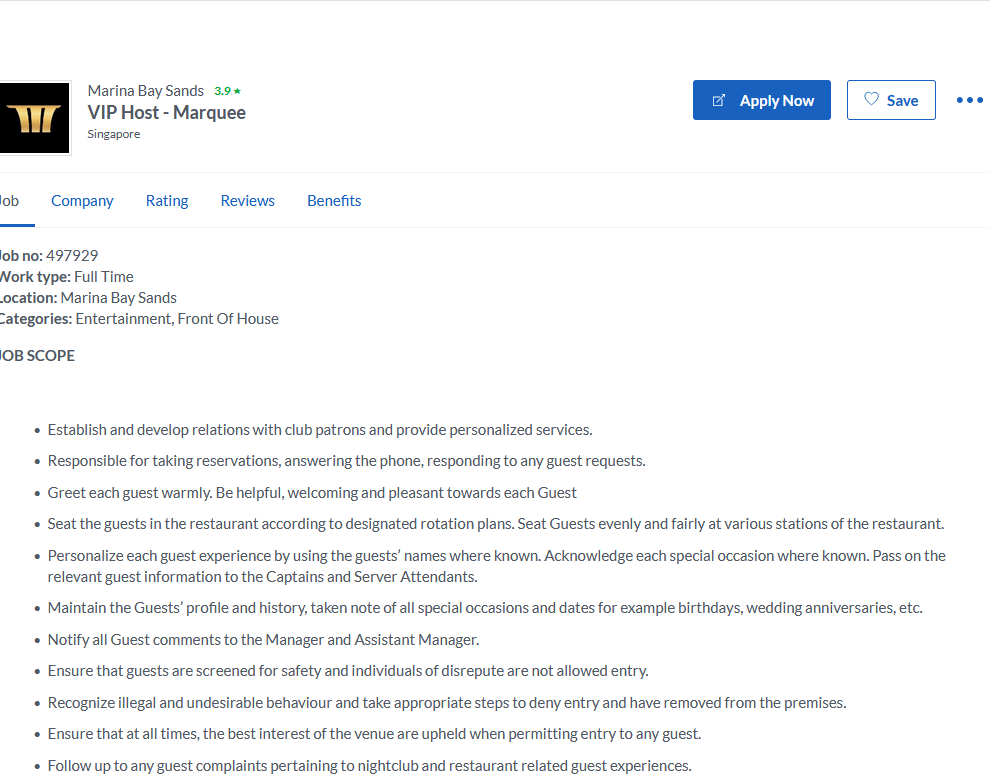Click the Singapore location text under the title
Image resolution: width=990 pixels, height=776 pixels.
pos(114,134)
